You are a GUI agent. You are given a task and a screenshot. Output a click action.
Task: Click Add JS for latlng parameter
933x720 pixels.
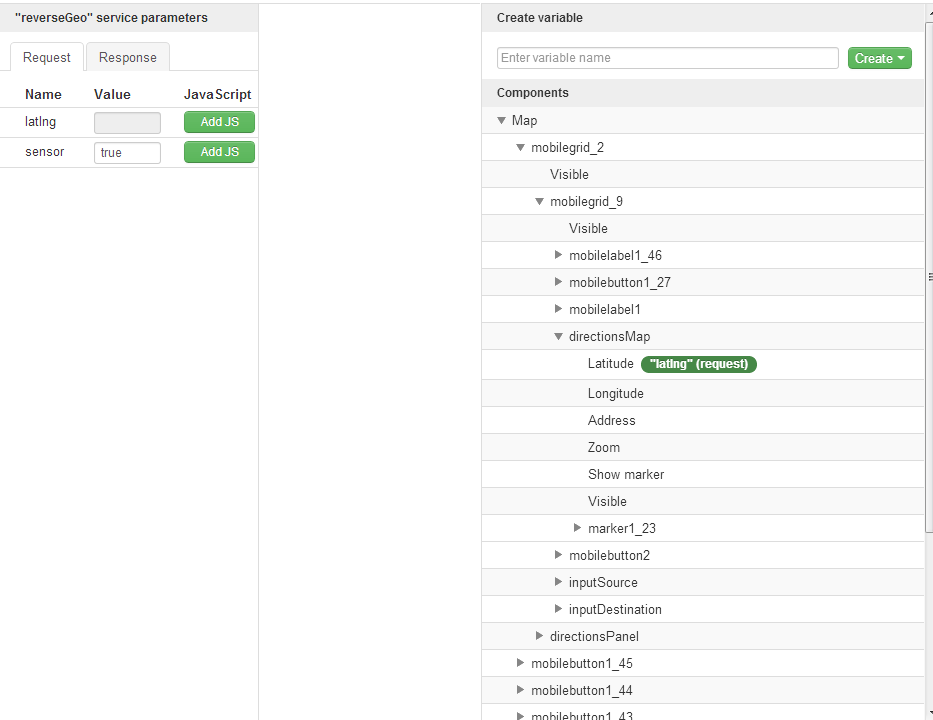(x=219, y=122)
